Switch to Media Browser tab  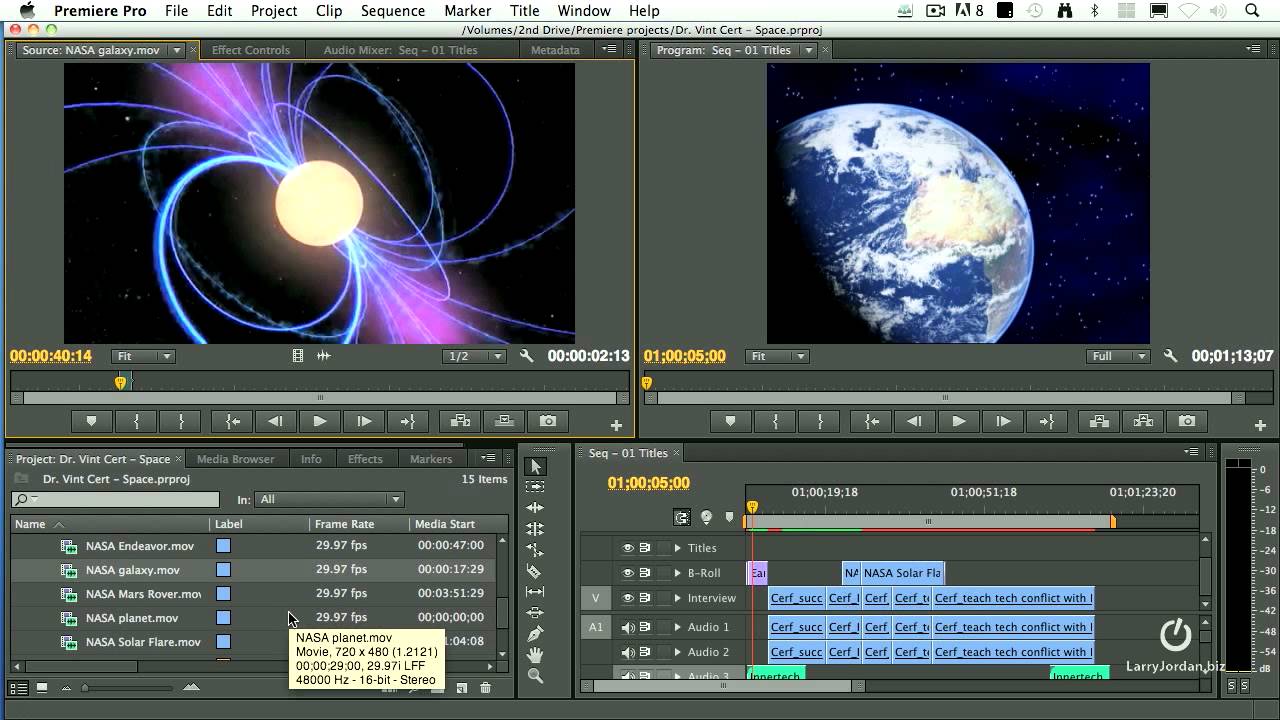pyautogui.click(x=235, y=459)
